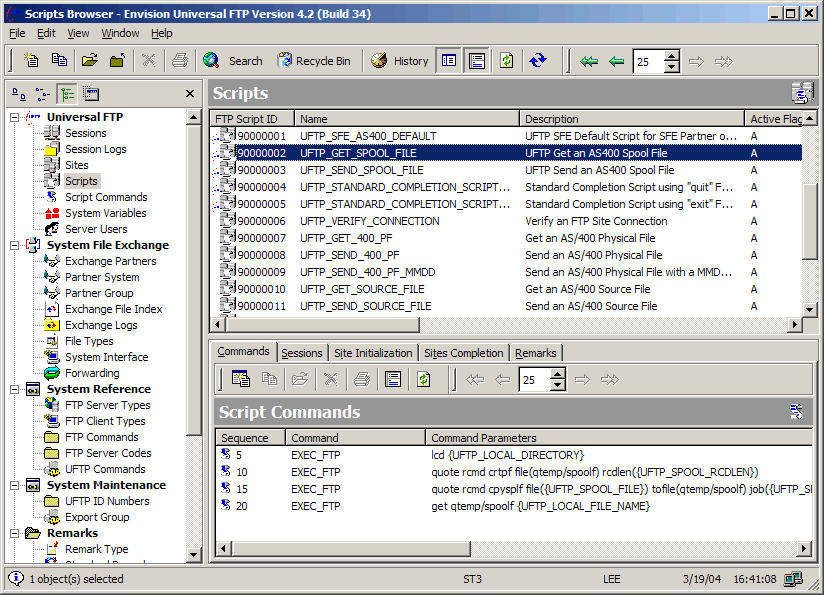Select script row 90000006 UFTP_VERIFY_CONNECTION
Screen dimensions: 824x595
506,221
